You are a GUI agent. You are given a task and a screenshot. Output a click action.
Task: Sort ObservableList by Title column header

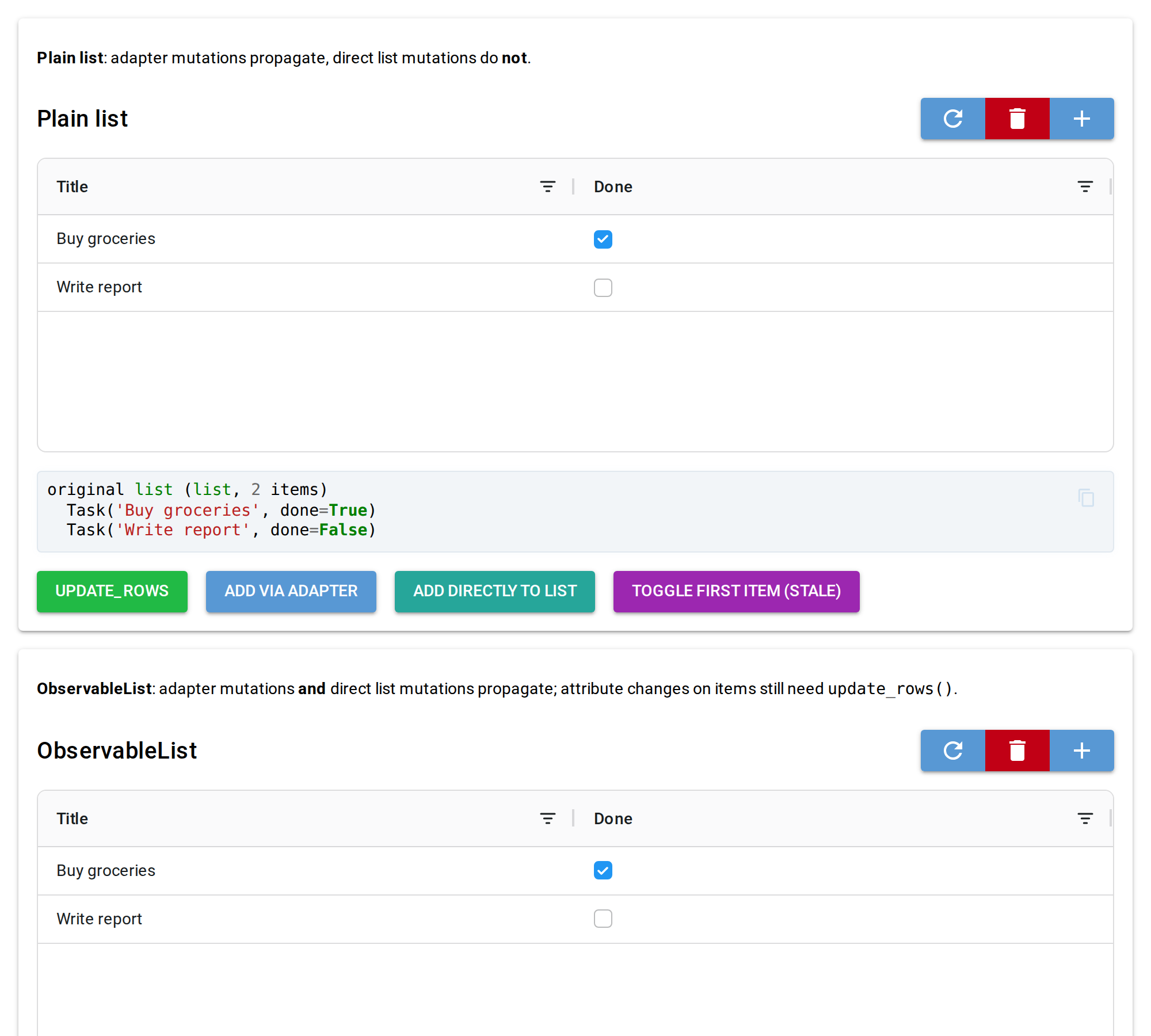pos(73,818)
